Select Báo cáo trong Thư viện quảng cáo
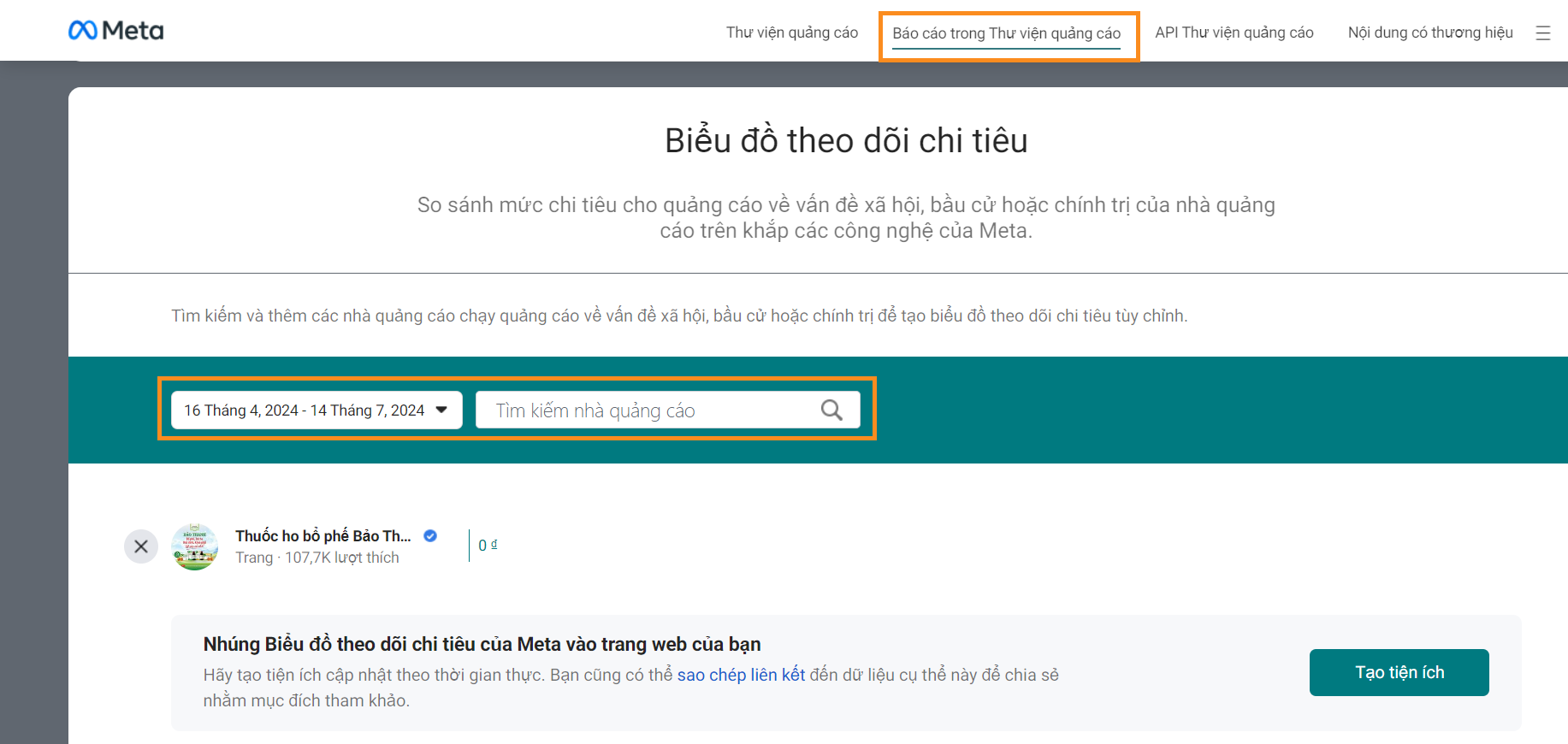The image size is (1568, 744). click(1007, 33)
